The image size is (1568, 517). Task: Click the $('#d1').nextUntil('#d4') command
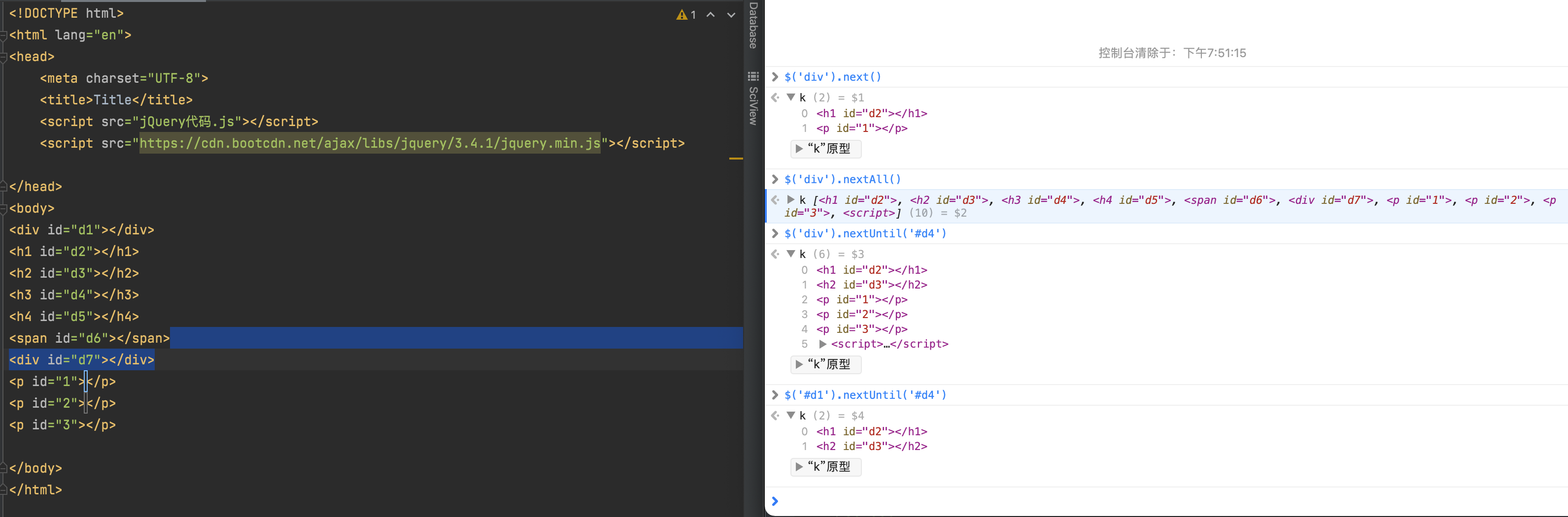pyautogui.click(x=865, y=395)
